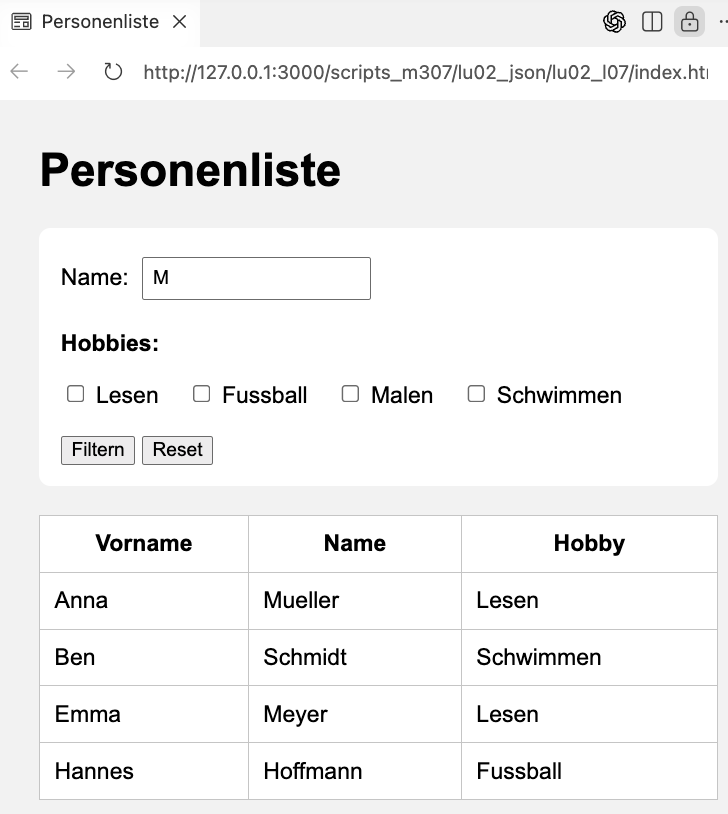Toggle the split view icon
Screen dimensions: 728x814
coord(652,22)
